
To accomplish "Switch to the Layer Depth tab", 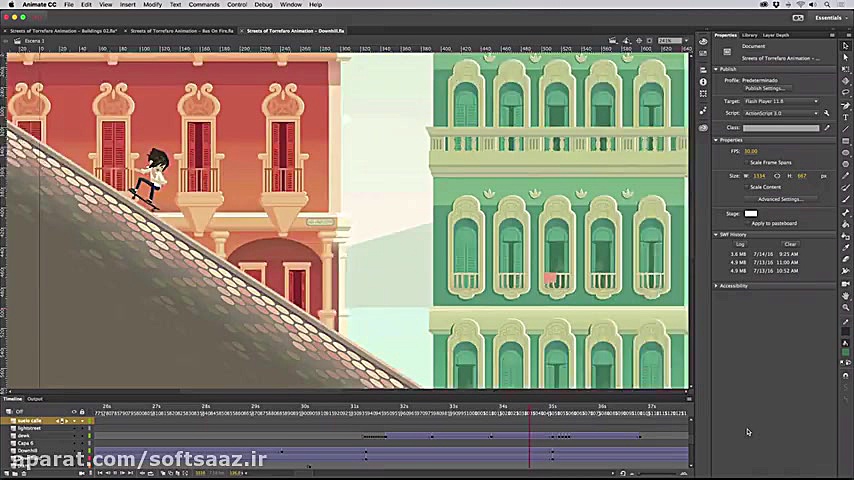I will tap(776, 35).
